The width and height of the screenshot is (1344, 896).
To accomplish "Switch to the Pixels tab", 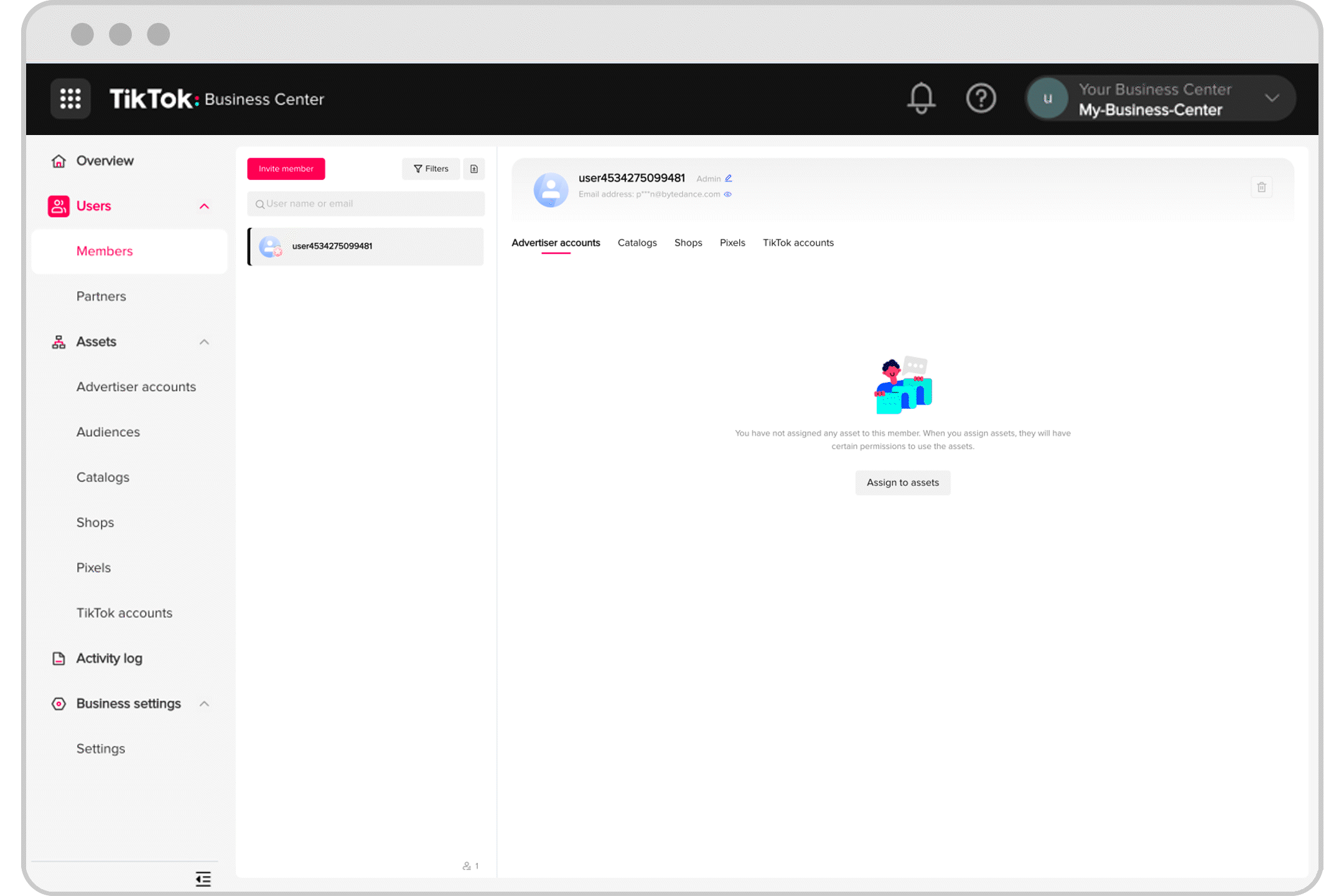I will 732,243.
